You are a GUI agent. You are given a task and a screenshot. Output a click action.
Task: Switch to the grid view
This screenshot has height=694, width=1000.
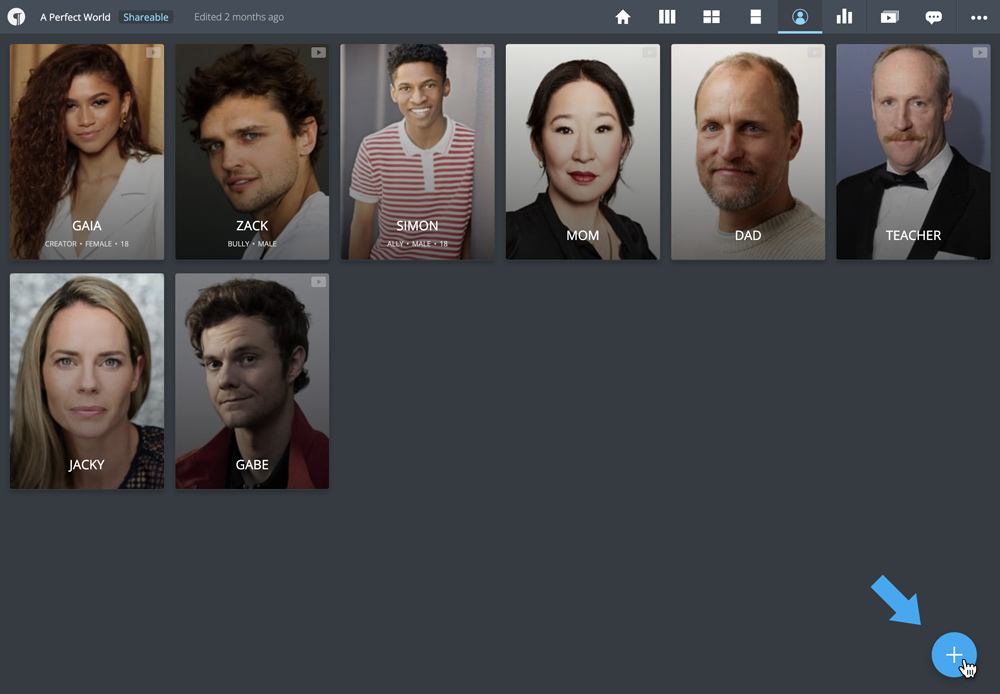click(x=711, y=17)
